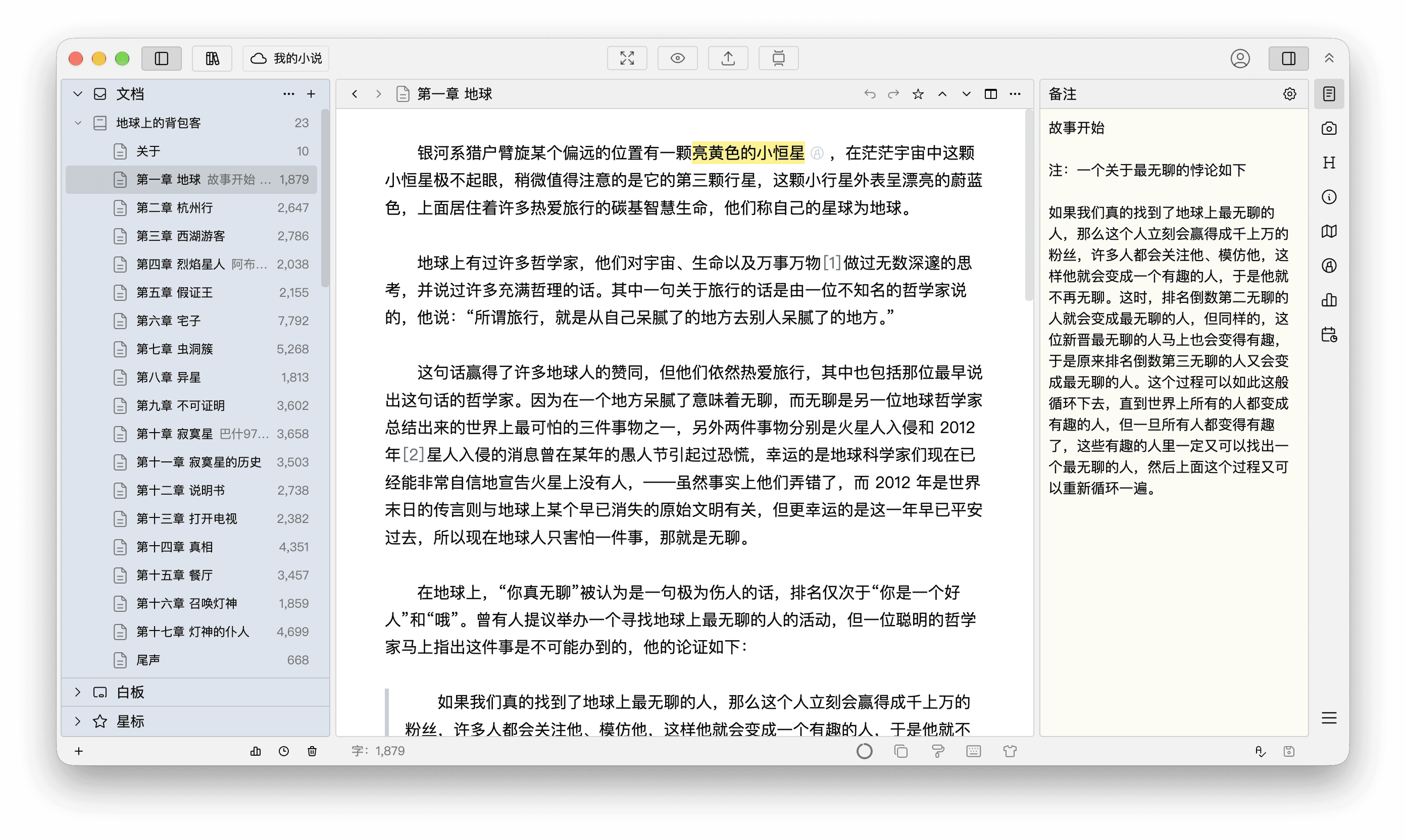
Task: Click the undo arrow
Action: 869,94
